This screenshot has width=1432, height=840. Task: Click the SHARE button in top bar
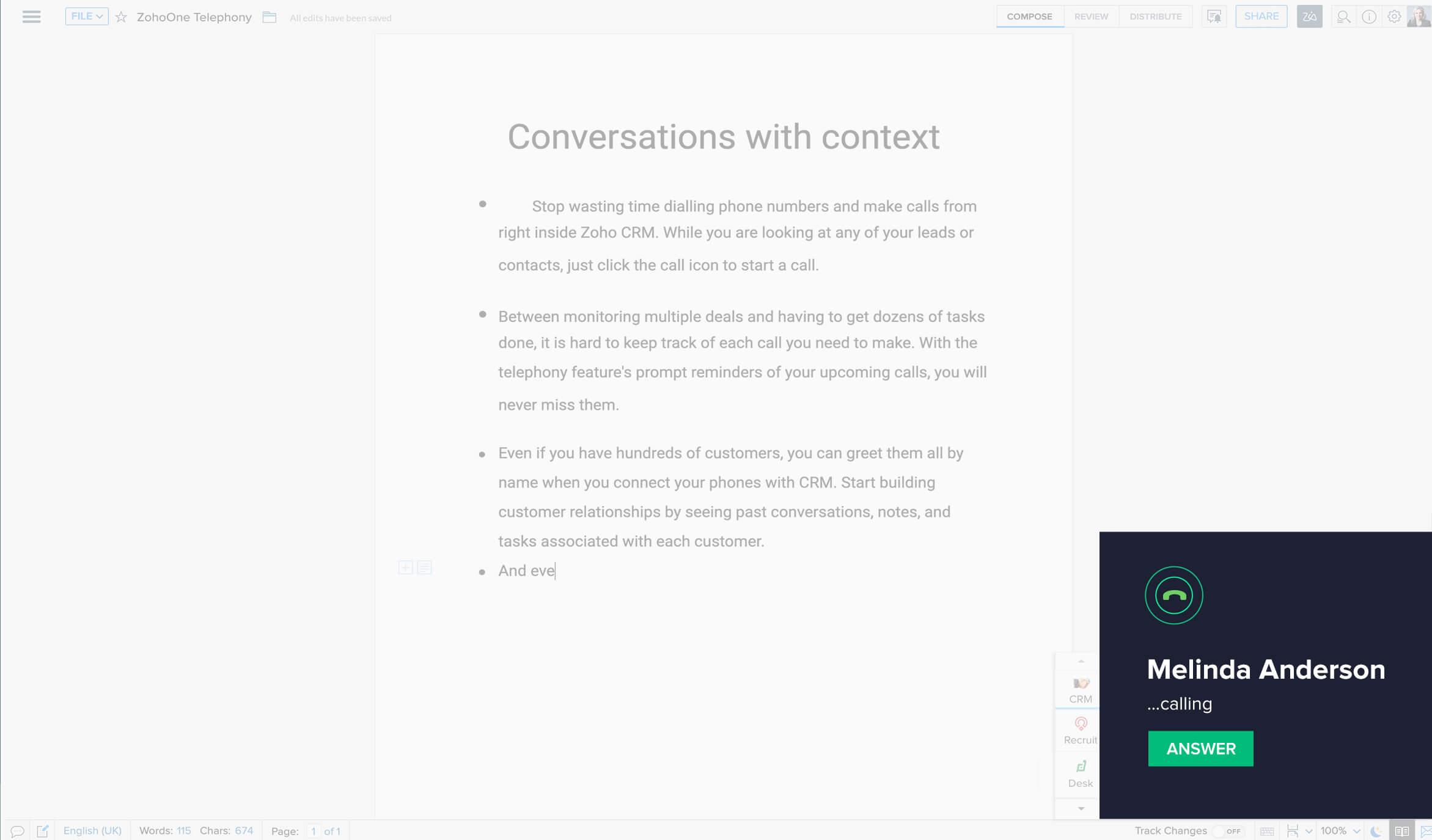1261,16
